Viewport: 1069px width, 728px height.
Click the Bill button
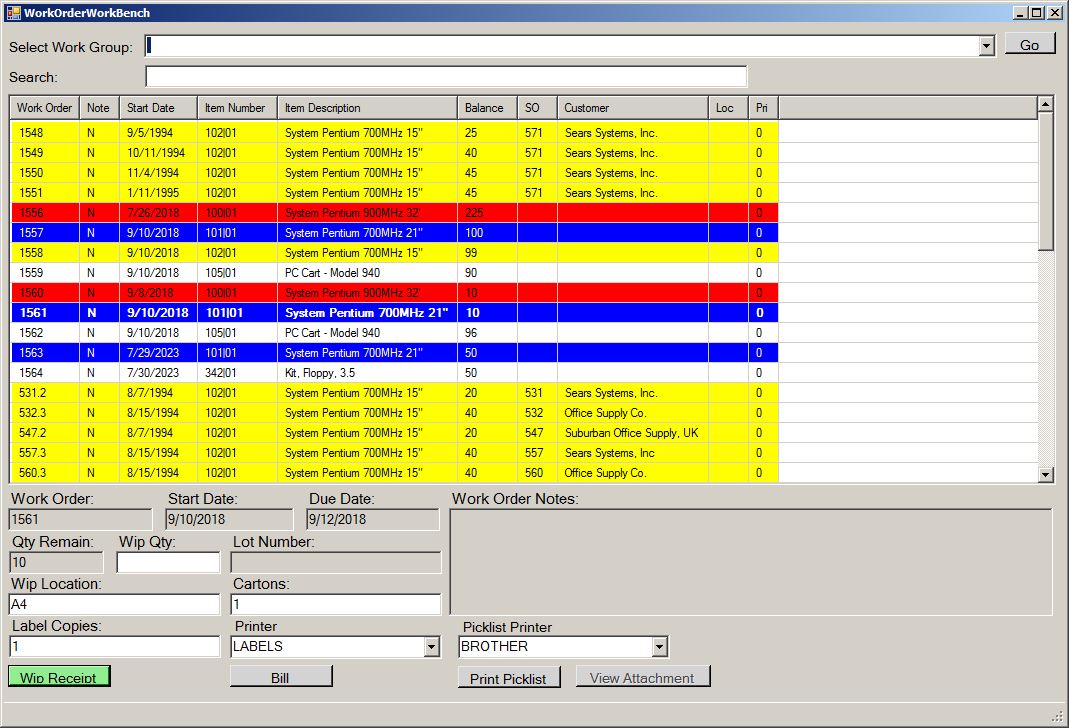coord(280,677)
